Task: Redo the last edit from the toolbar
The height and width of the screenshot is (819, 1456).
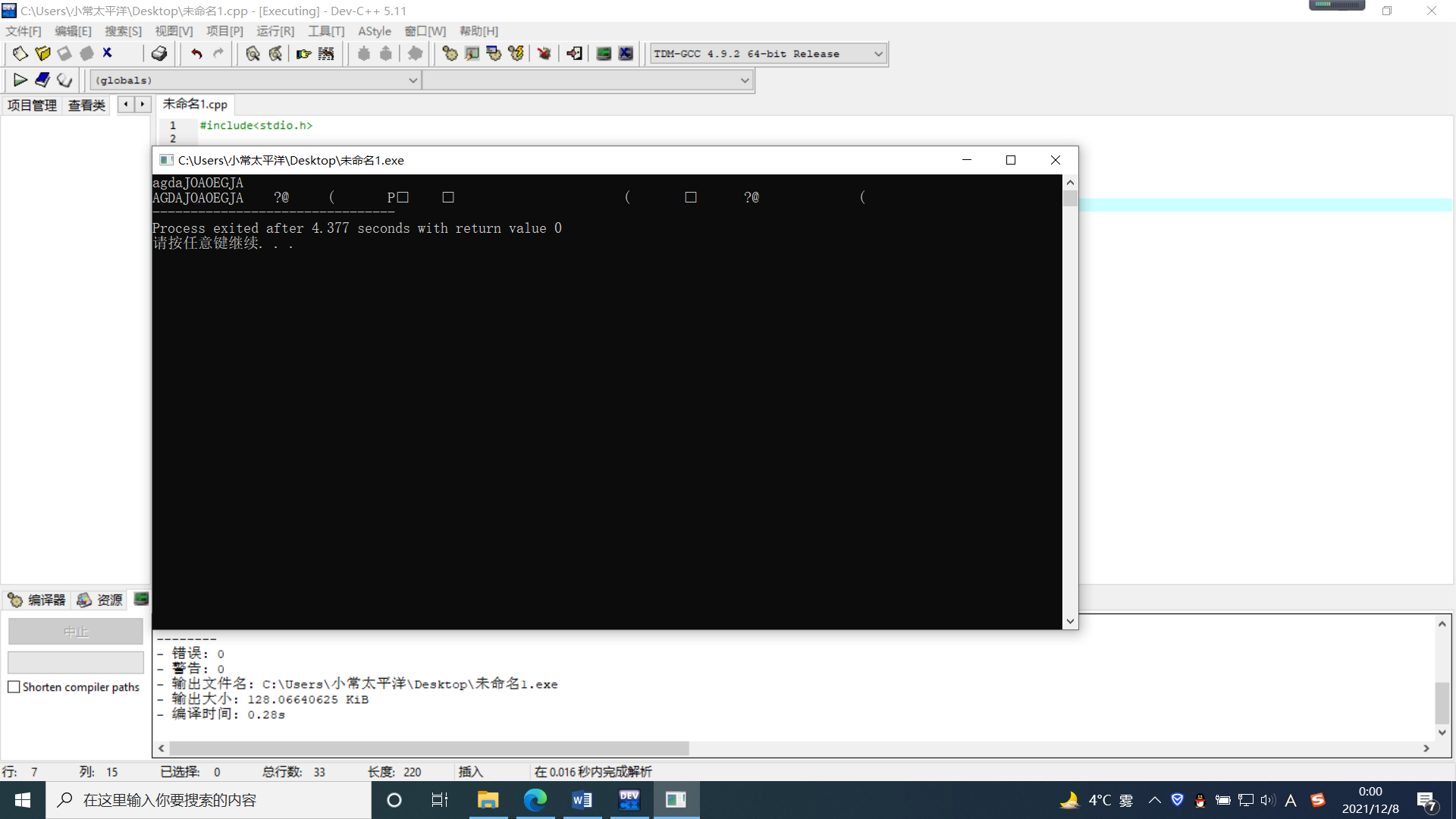Action: [218, 53]
